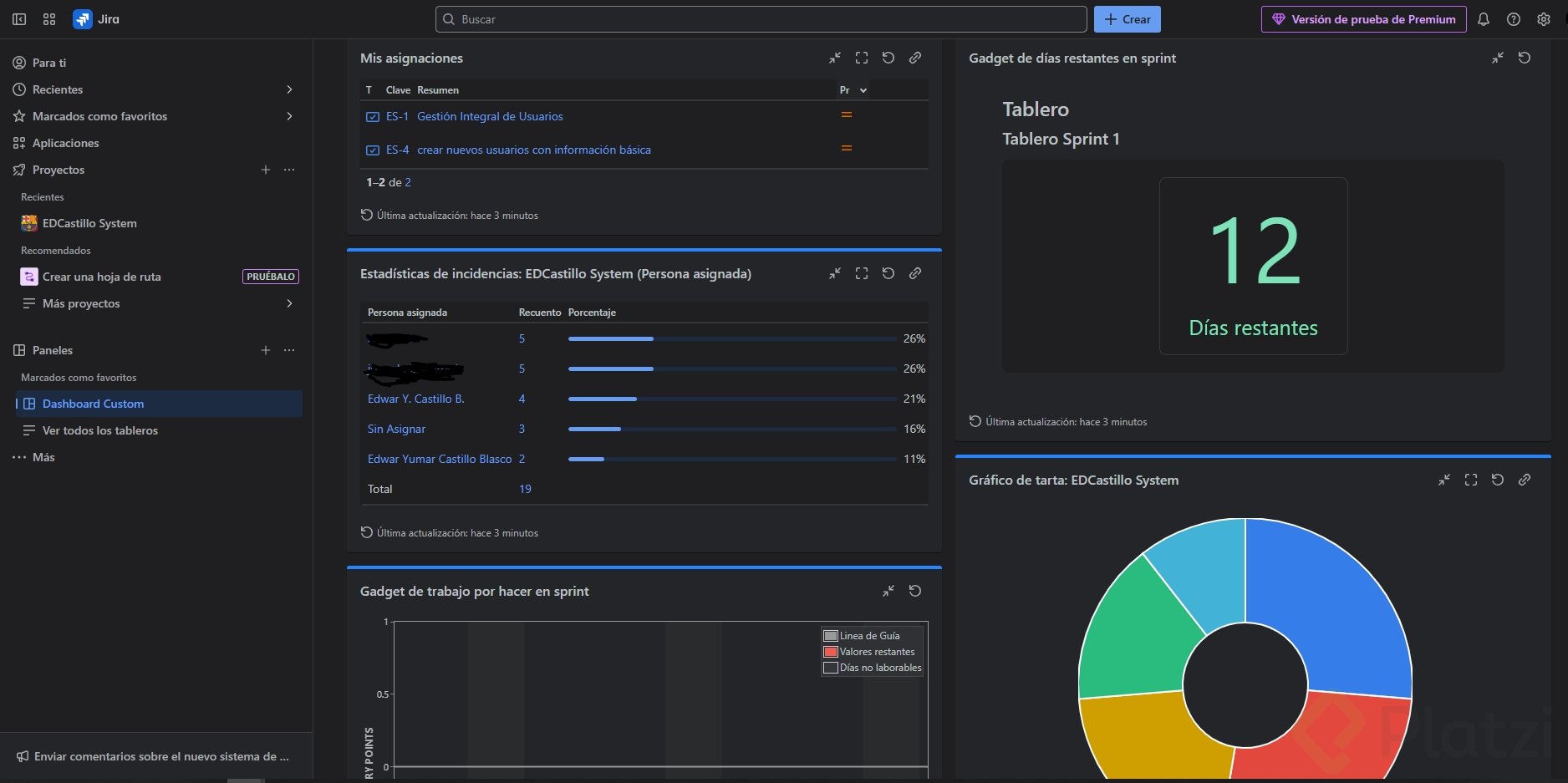
Task: Open the help question mark menu
Action: point(1514,19)
